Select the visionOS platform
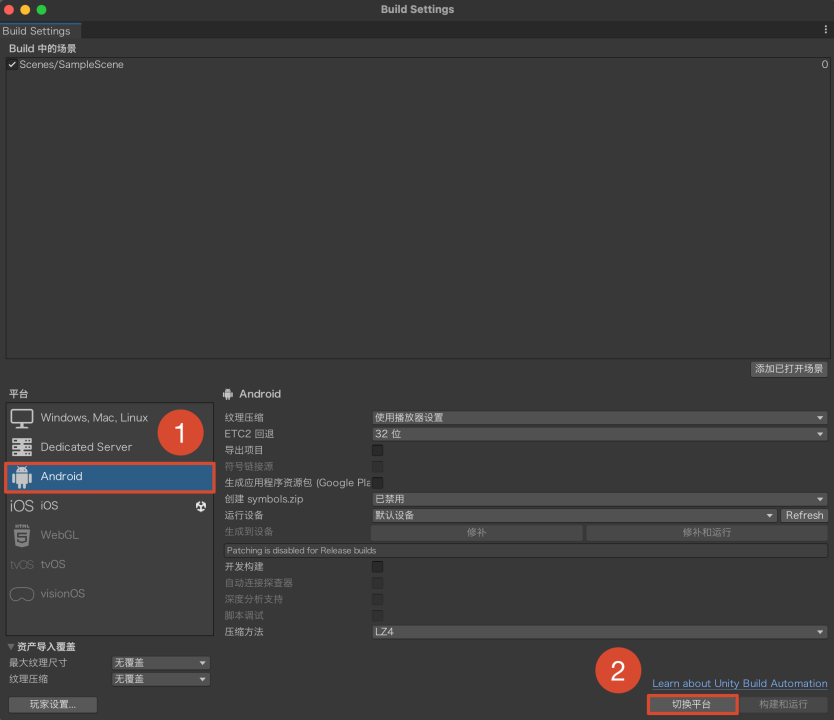 point(110,594)
